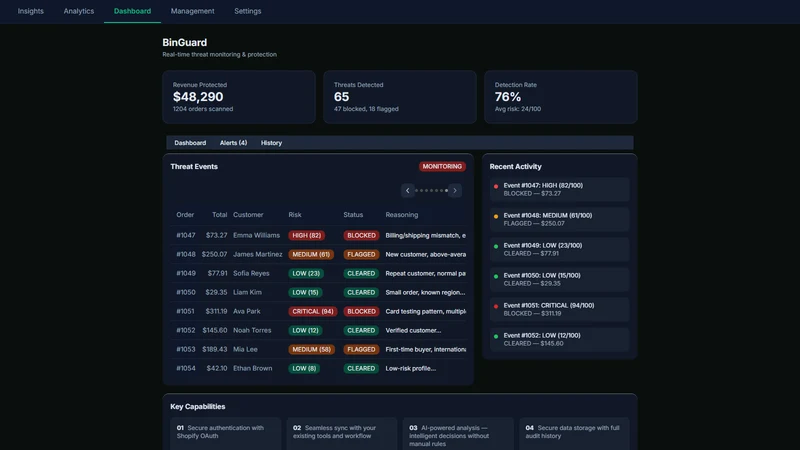Open Event #1047 HIGH in Recent Activity

[x=559, y=189]
